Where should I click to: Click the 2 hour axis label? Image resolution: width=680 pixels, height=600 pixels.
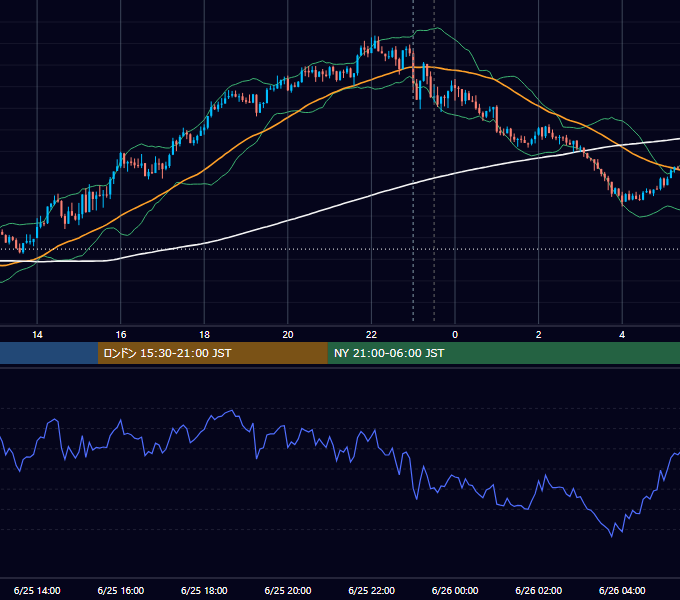(539, 335)
